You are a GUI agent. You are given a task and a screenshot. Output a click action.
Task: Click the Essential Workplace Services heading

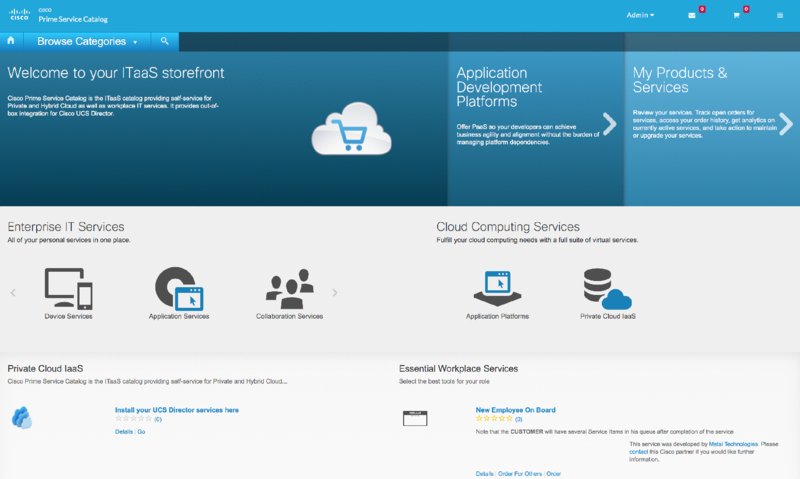click(458, 368)
